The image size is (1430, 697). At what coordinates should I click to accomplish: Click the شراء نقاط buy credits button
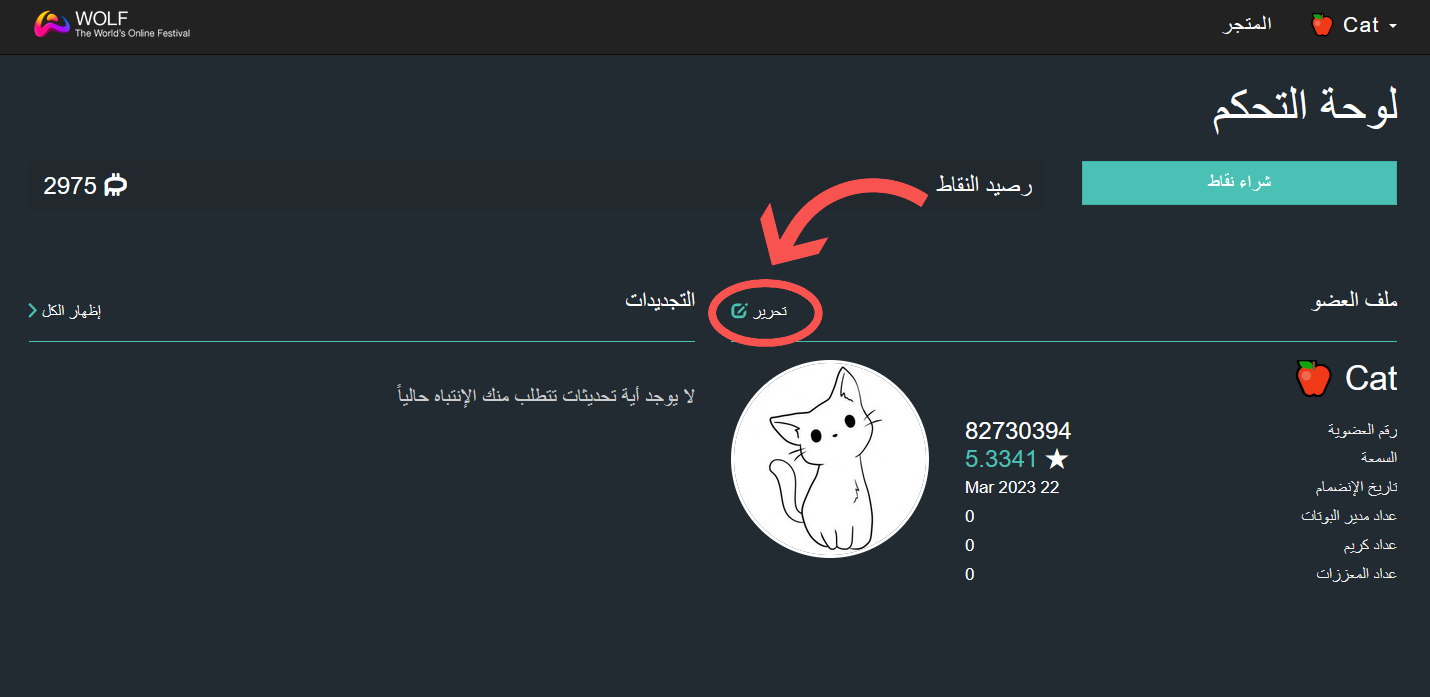pos(1239,183)
